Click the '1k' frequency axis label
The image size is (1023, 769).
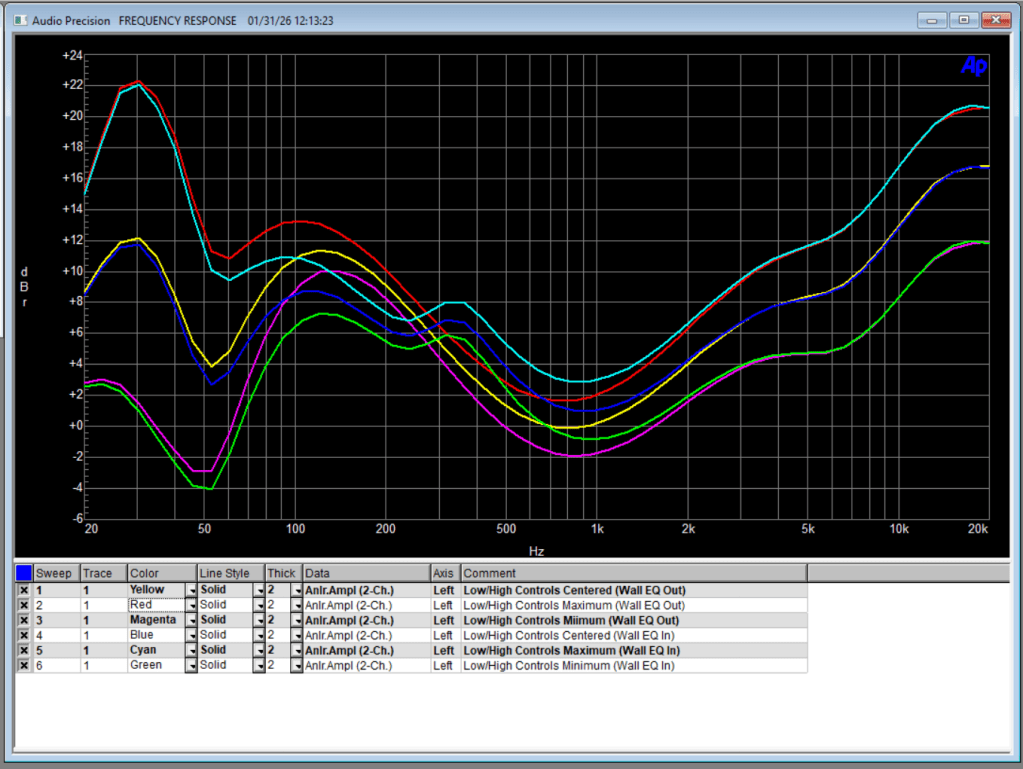point(597,529)
